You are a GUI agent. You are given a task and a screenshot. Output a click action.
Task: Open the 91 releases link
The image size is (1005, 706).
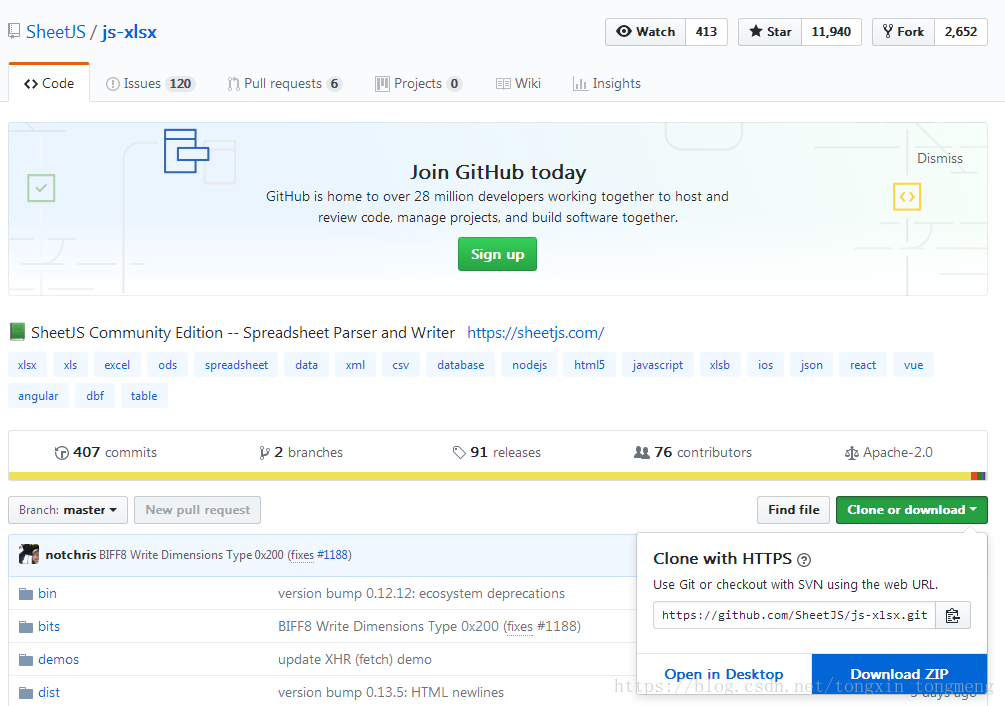coord(497,453)
